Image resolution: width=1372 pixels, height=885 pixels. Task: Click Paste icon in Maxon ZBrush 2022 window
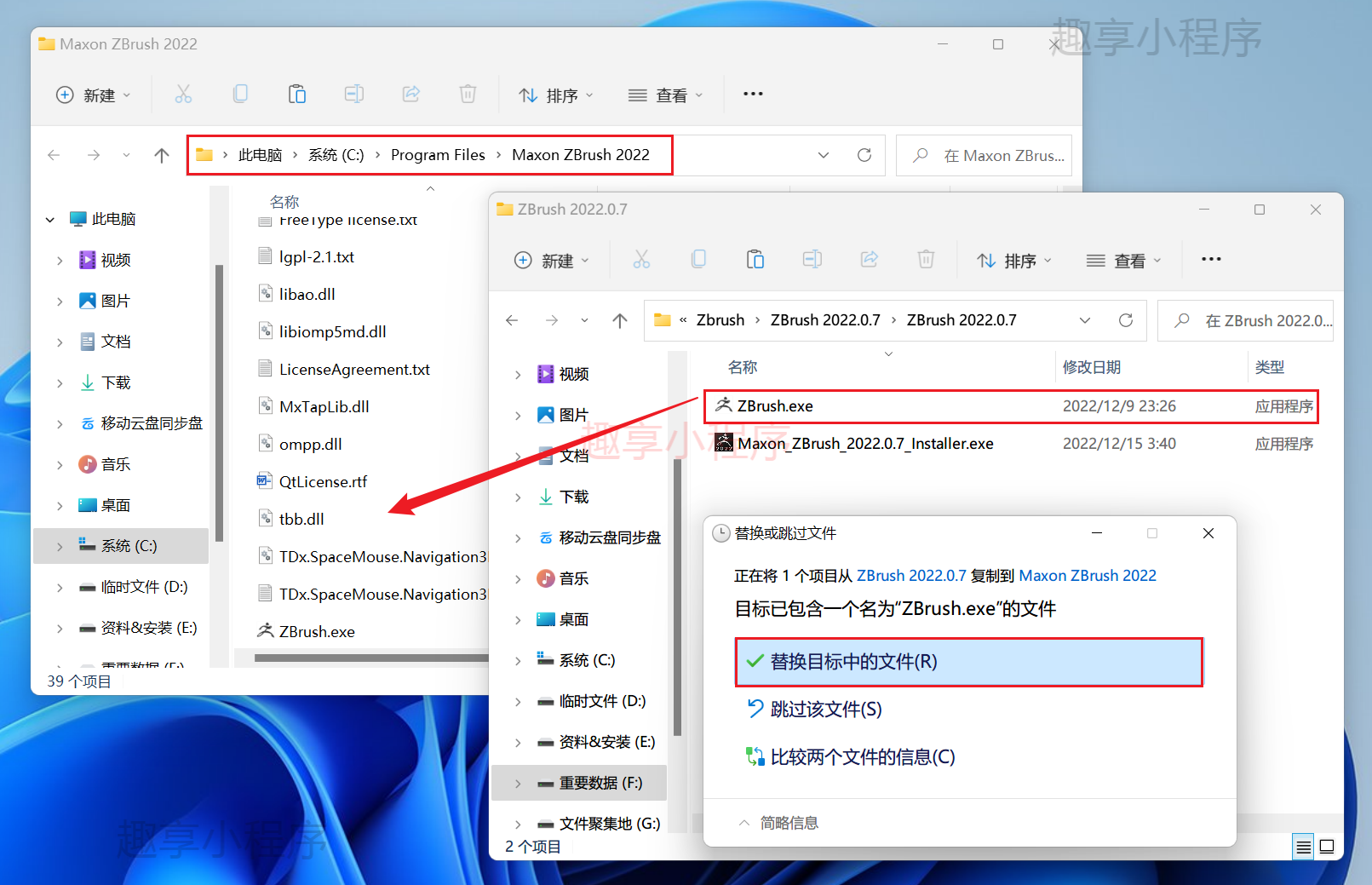(297, 95)
